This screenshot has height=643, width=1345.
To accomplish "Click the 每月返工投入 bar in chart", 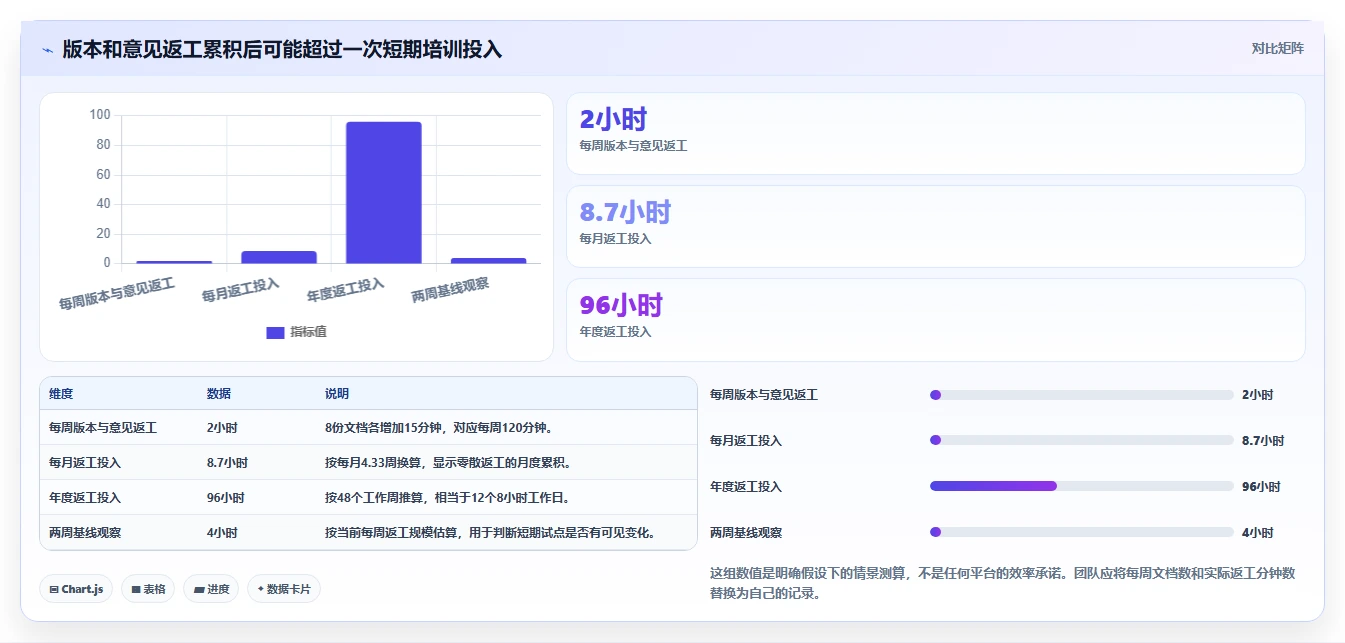I will click(x=279, y=257).
